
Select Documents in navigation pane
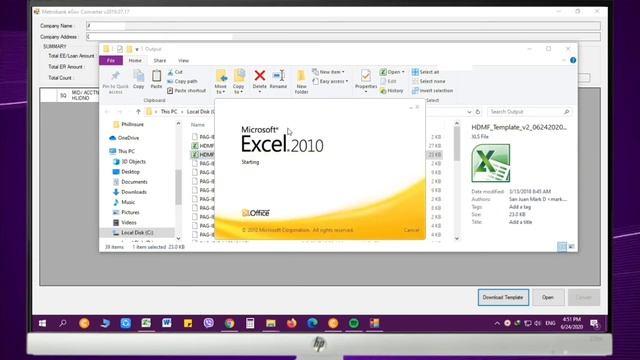130,182
